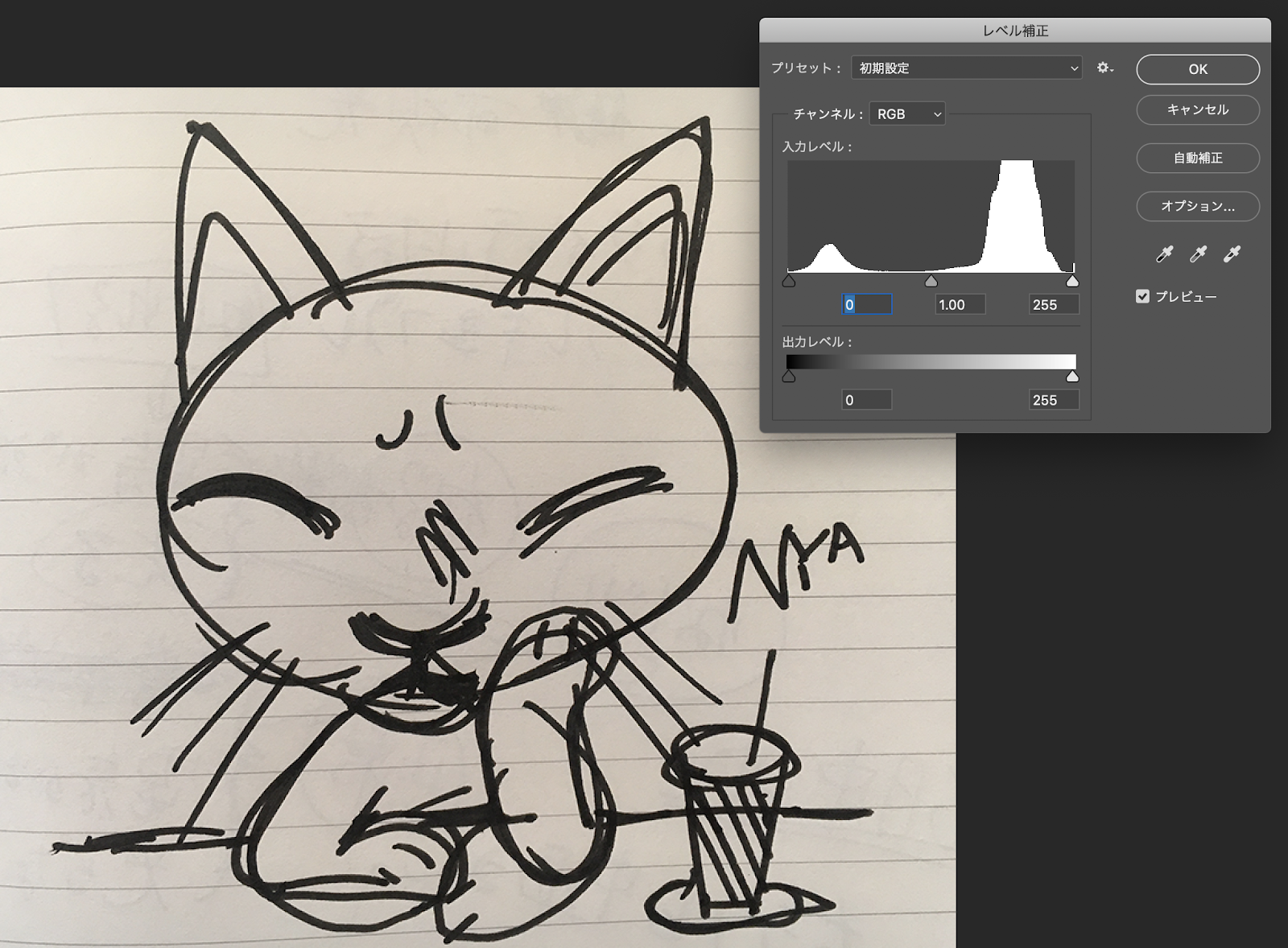Screen dimensions: 1288x948
Task: Click the input midtone gamma slider handle
Action: (x=931, y=281)
